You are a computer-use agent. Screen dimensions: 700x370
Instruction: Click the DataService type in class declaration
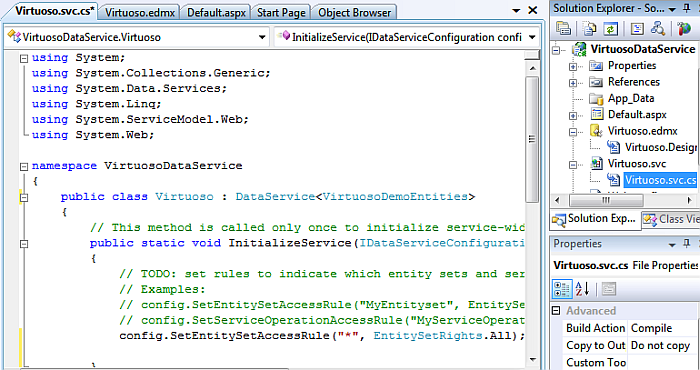pyautogui.click(x=275, y=197)
